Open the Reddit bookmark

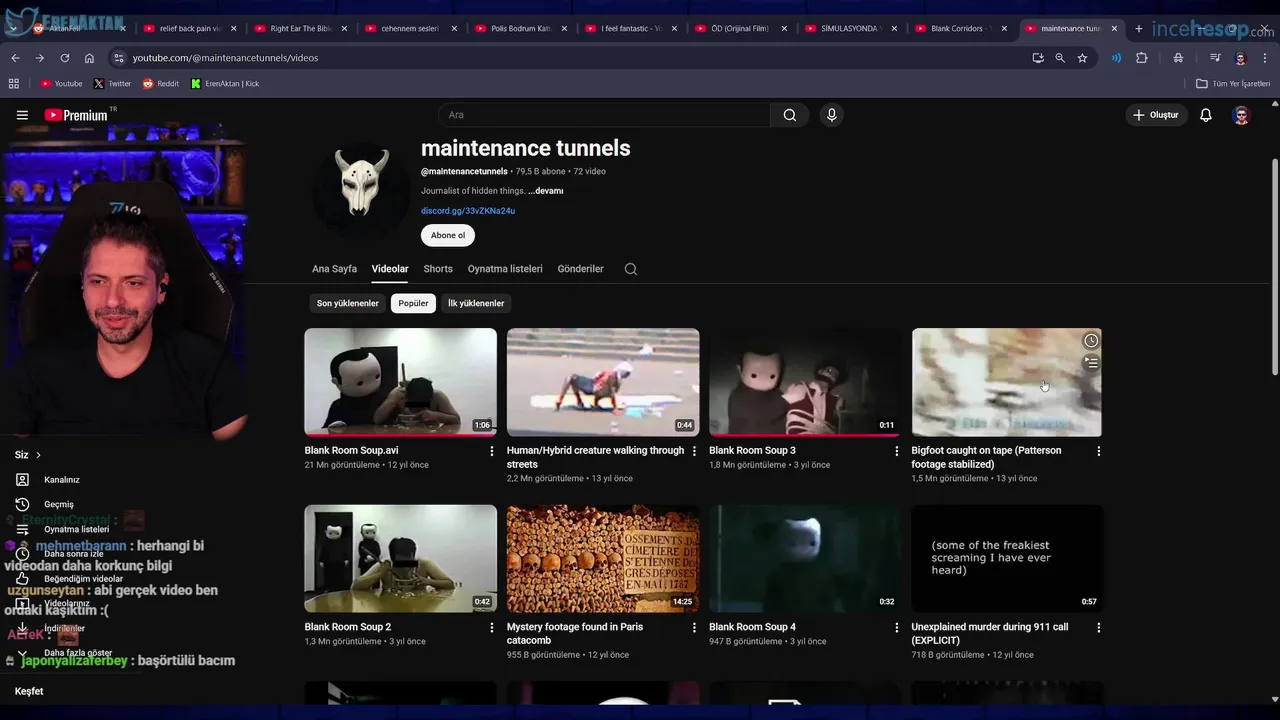click(160, 84)
